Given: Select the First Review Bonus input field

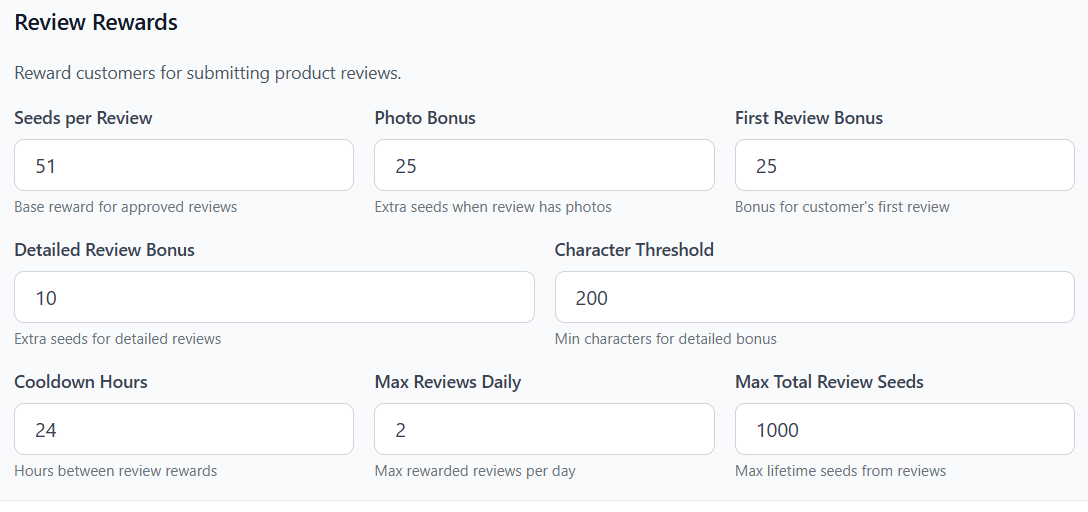Looking at the screenshot, I should [x=904, y=165].
